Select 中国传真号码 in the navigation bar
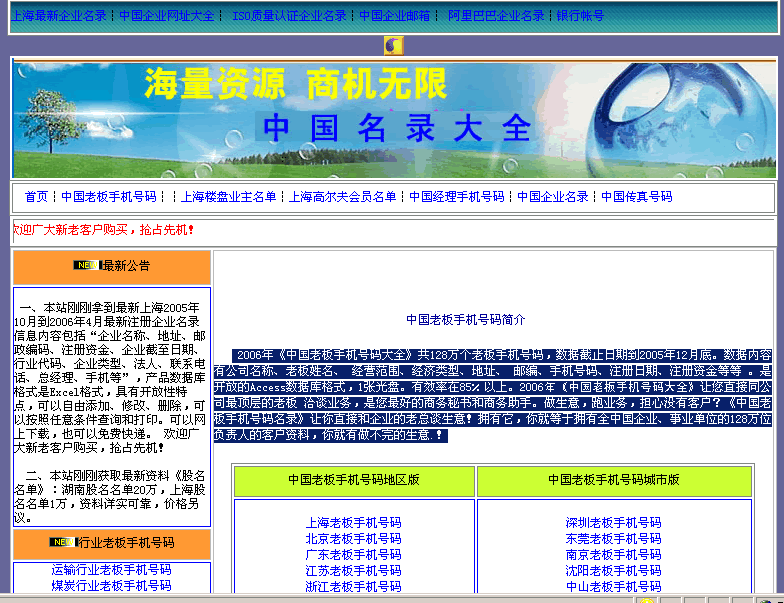Screen dimensions: 784x603 (636, 196)
